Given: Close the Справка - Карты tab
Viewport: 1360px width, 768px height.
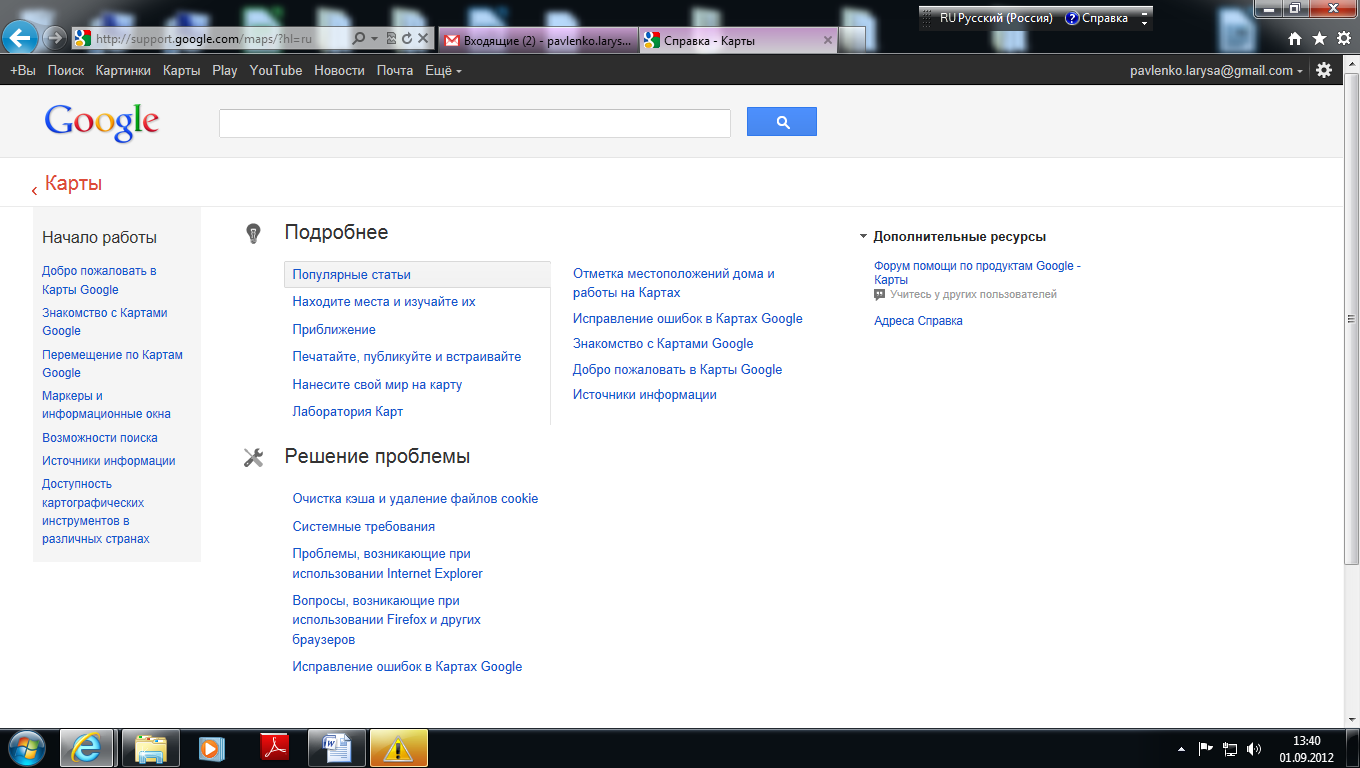Looking at the screenshot, I should (x=827, y=41).
